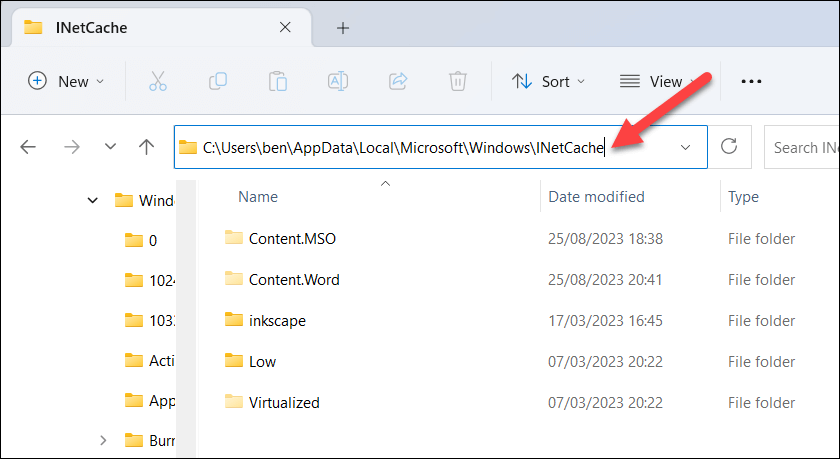
Task: Open the View layout menu
Action: 658,81
